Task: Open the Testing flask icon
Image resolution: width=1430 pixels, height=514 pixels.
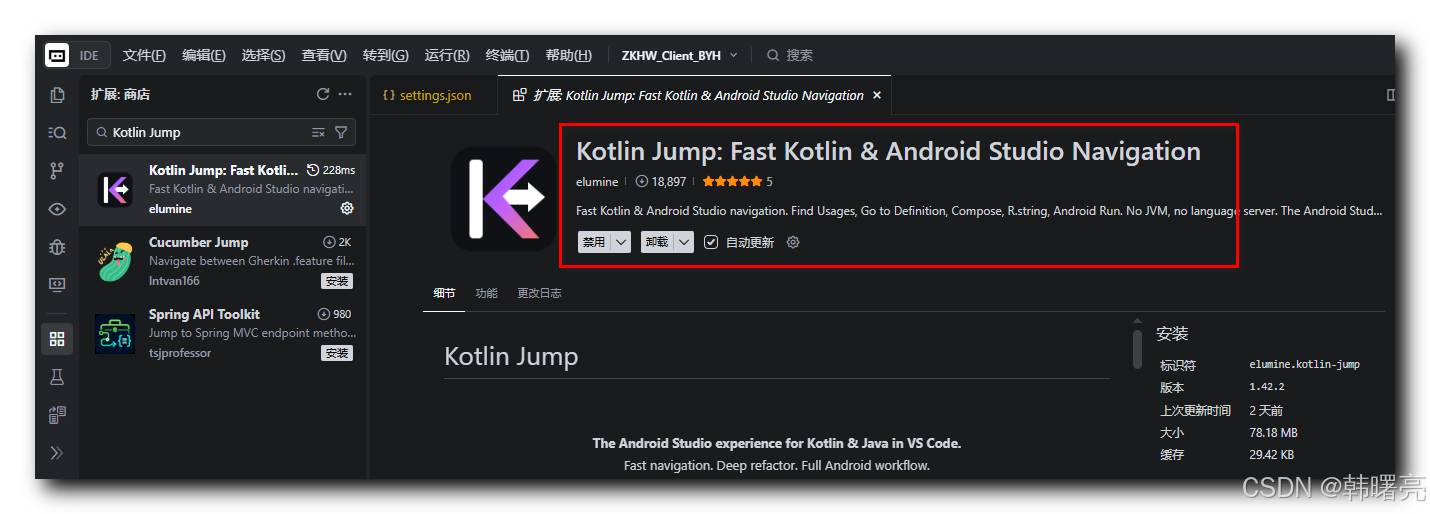Action: point(57,377)
